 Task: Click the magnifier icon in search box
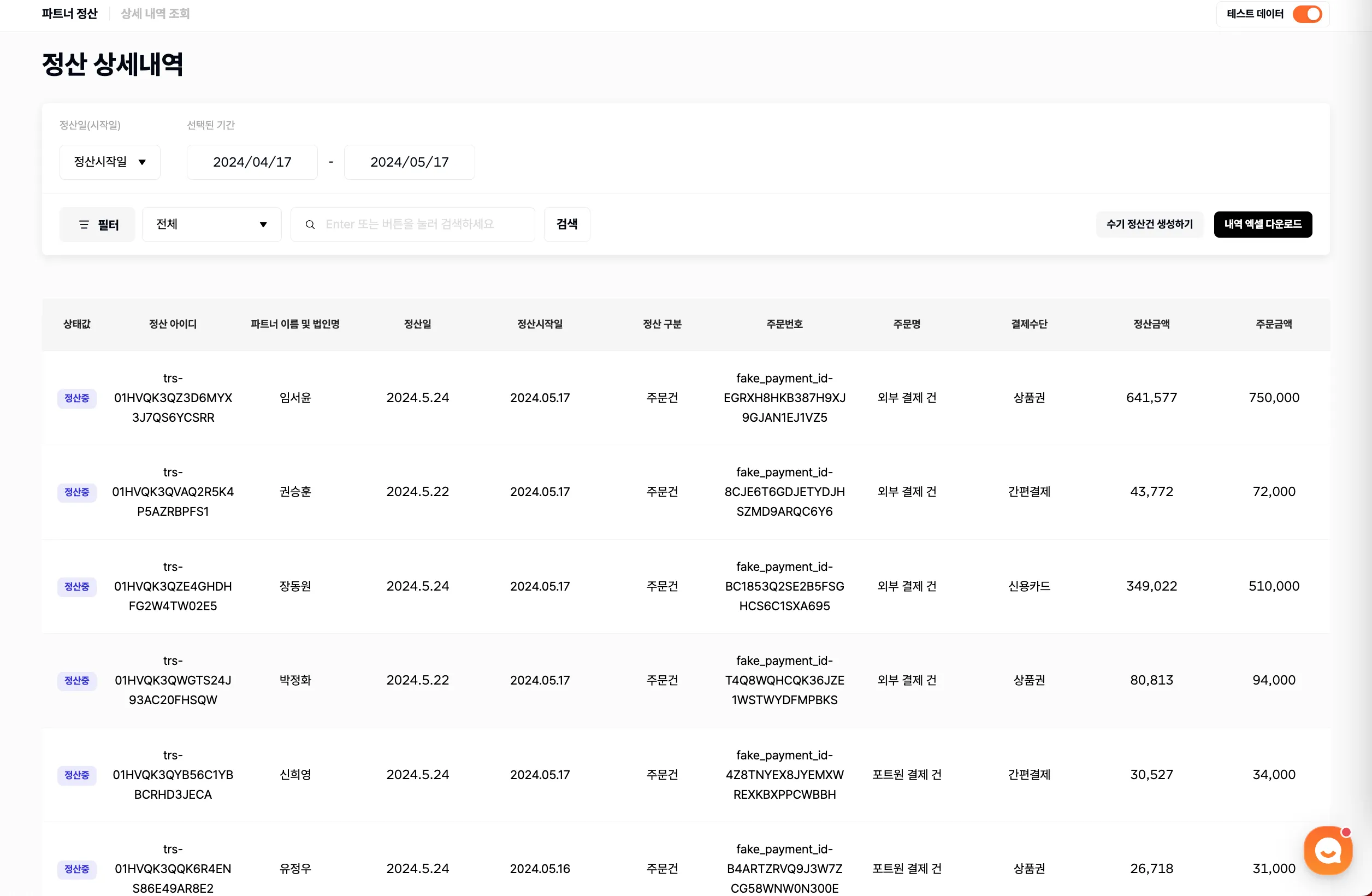pyautogui.click(x=310, y=225)
